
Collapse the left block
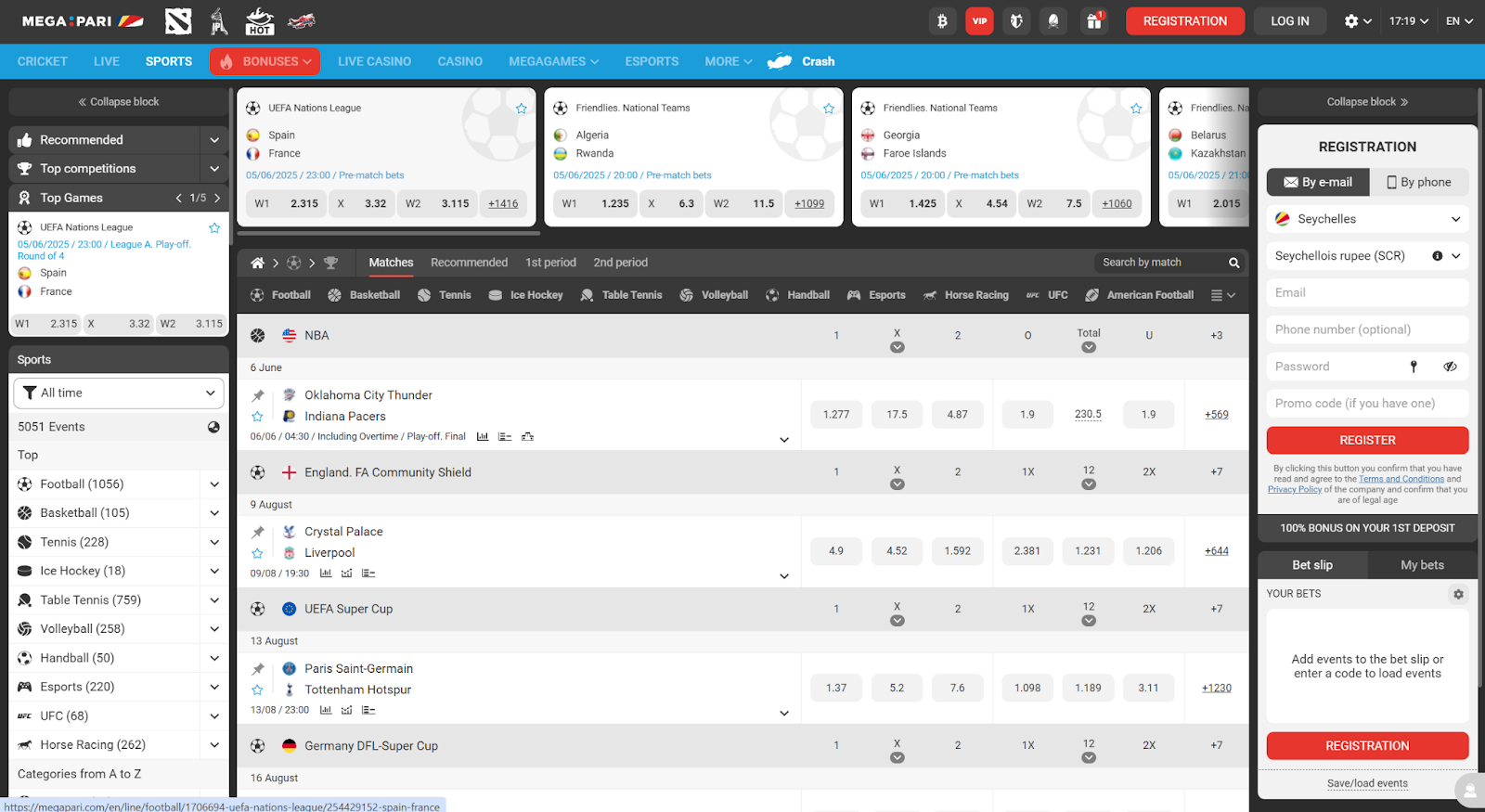click(x=119, y=102)
